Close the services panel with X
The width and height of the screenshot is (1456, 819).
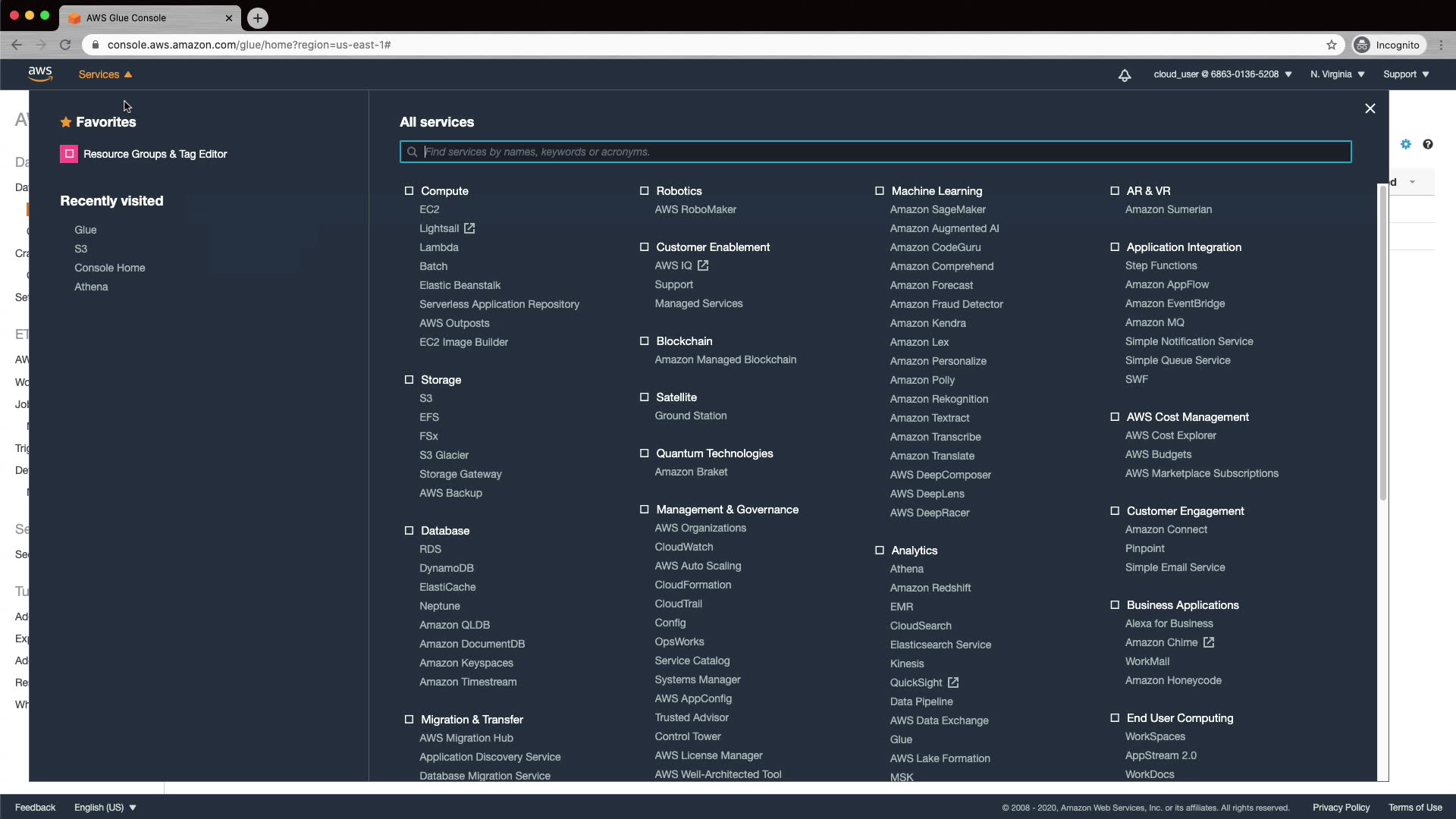pos(1370,108)
